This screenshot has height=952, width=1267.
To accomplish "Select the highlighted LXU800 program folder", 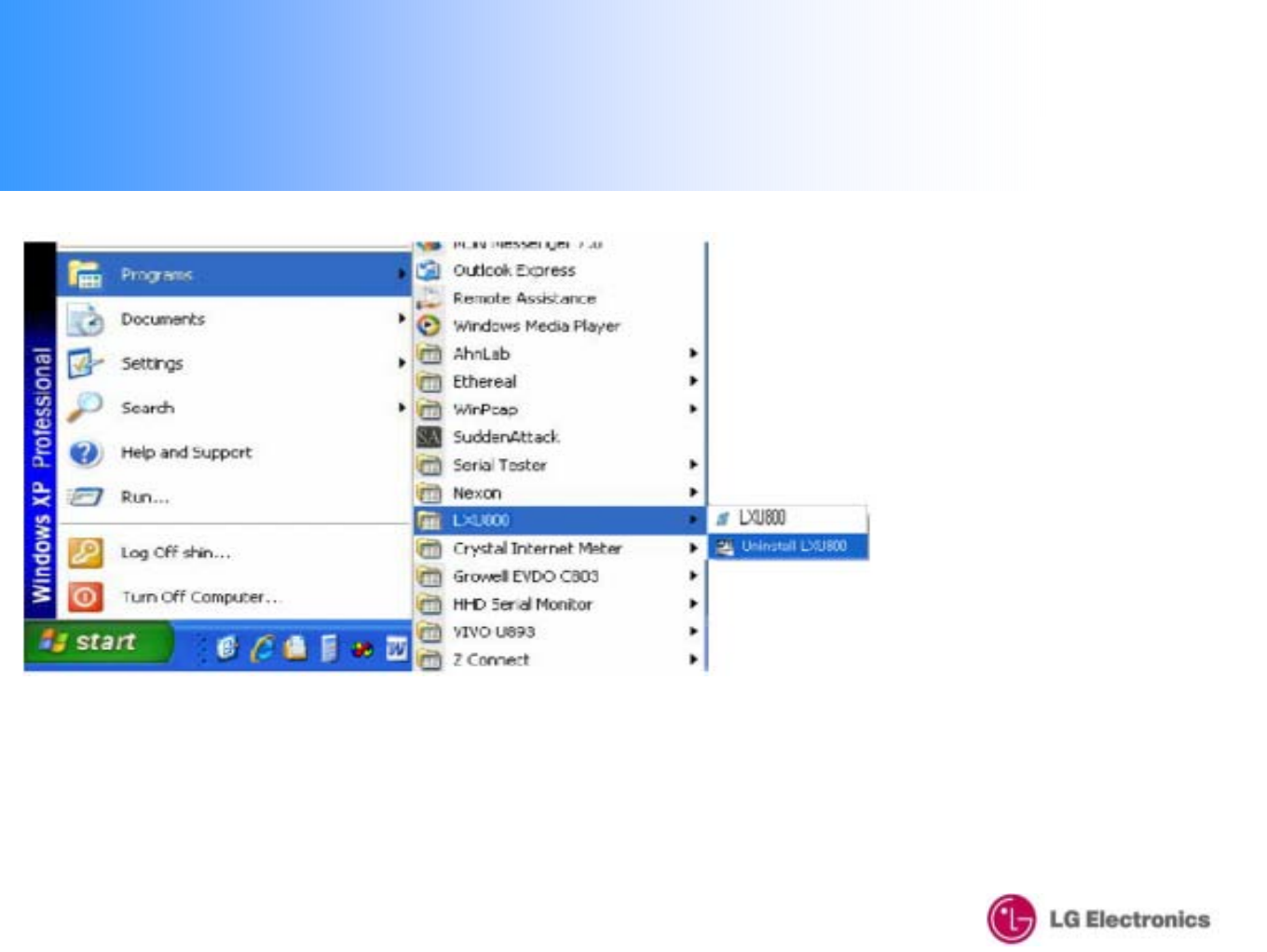I will tap(559, 520).
